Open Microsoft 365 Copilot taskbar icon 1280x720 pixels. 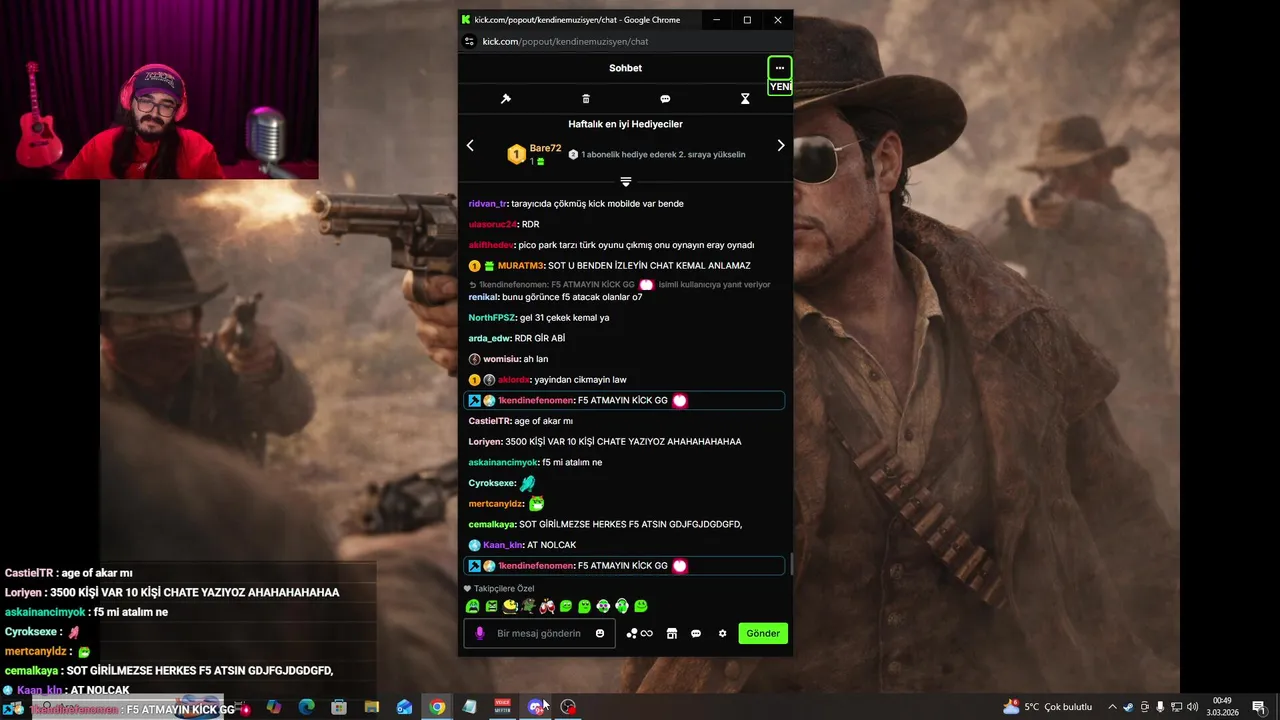click(x=273, y=707)
